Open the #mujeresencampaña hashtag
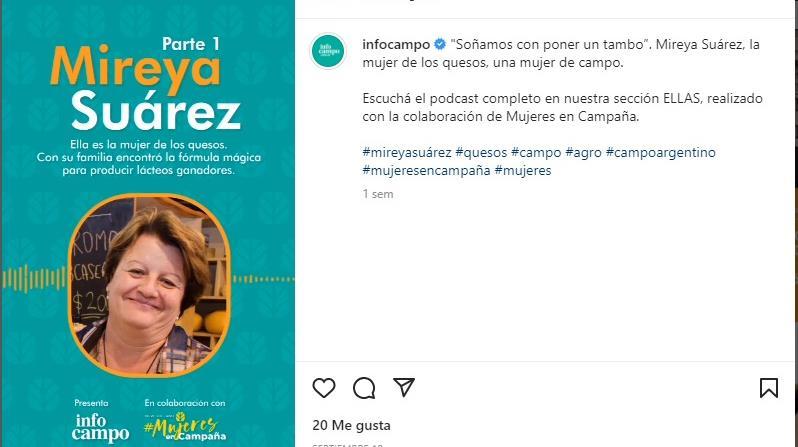 click(426, 170)
